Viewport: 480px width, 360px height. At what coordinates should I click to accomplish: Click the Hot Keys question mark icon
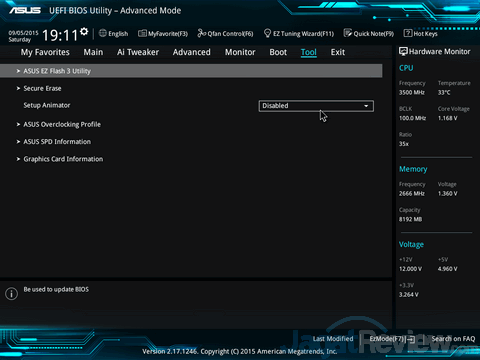pos(408,33)
